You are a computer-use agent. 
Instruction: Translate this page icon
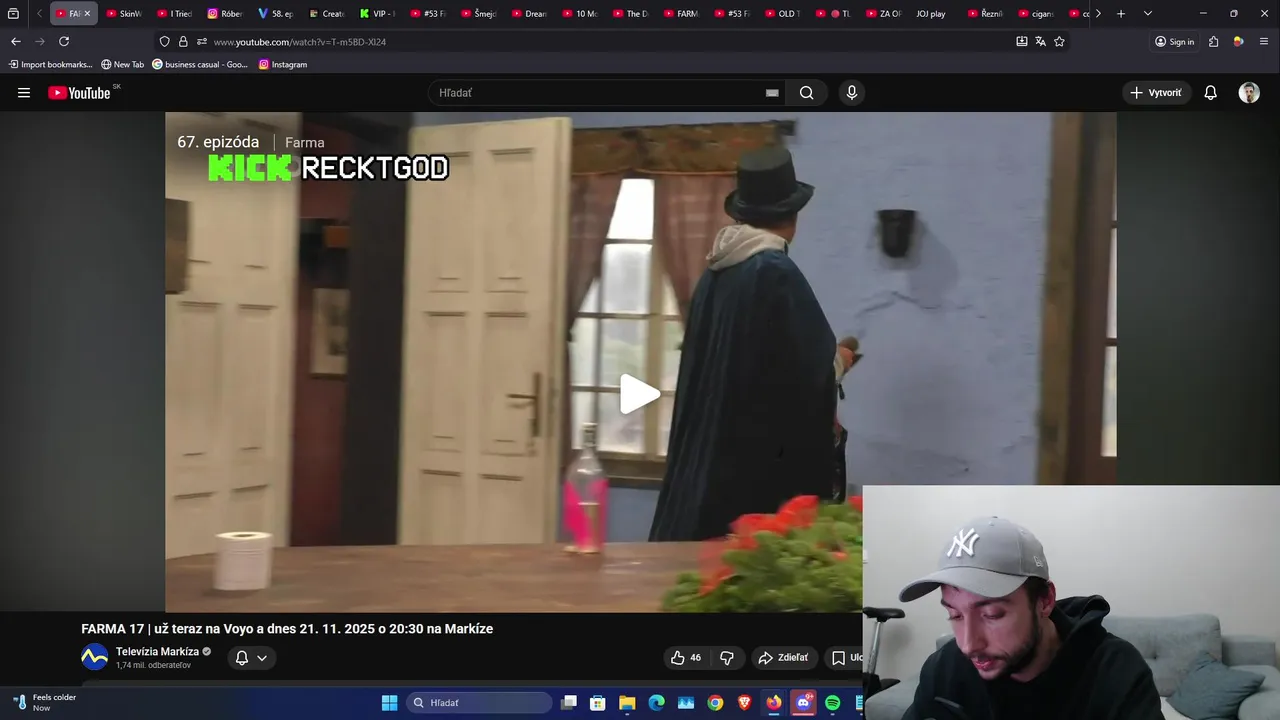[1040, 41]
